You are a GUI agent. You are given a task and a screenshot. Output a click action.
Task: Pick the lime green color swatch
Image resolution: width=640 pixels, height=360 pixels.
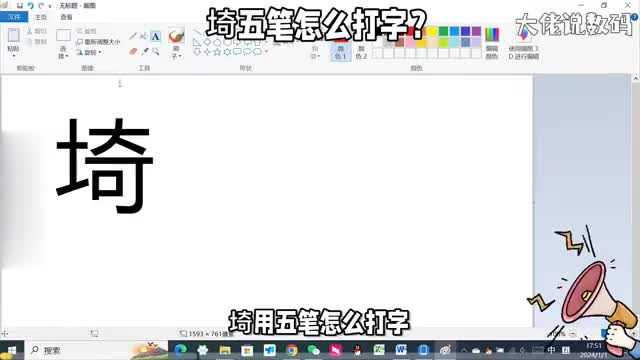click(443, 42)
